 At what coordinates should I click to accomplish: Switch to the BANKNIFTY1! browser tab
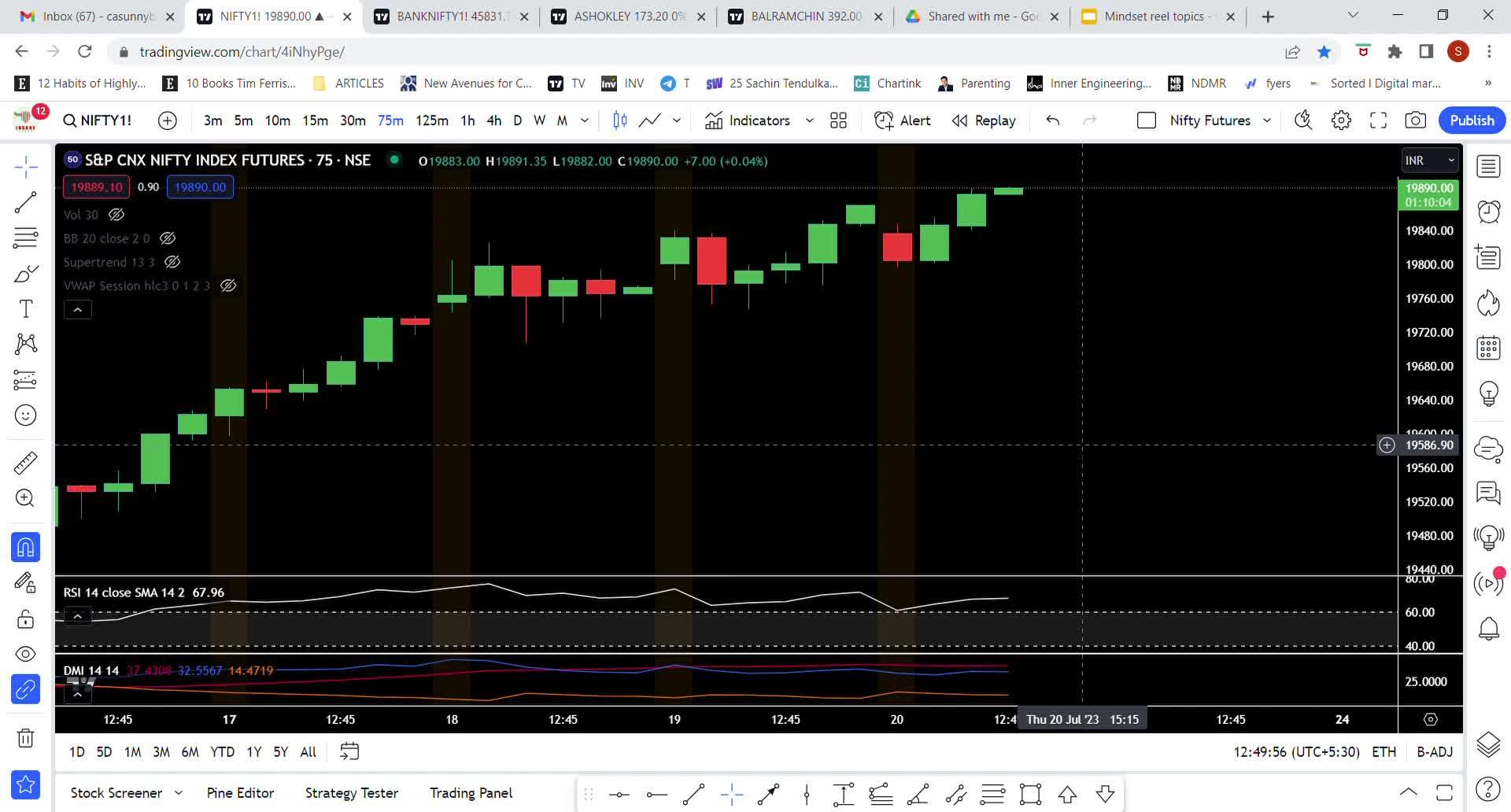point(451,17)
